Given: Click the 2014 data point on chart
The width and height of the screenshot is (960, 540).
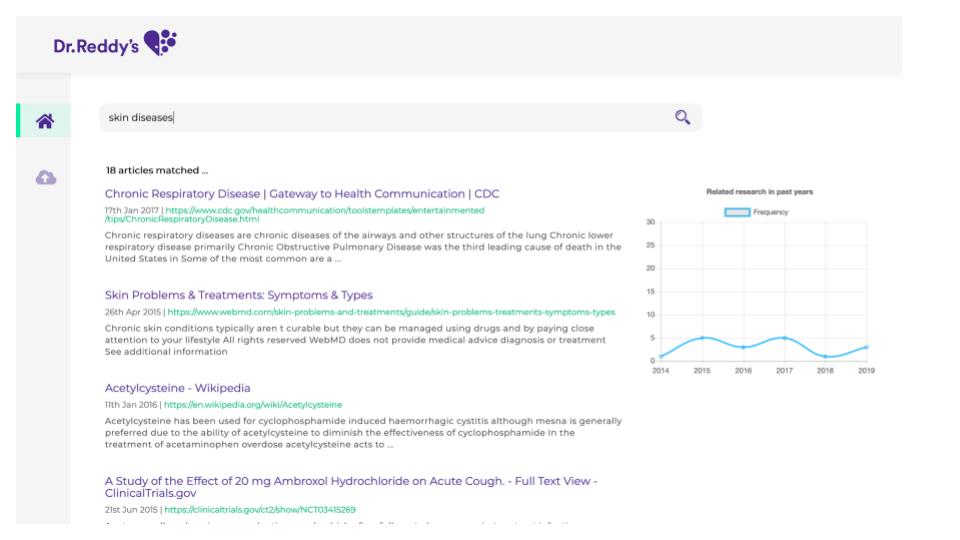Looking at the screenshot, I should tap(661, 357).
